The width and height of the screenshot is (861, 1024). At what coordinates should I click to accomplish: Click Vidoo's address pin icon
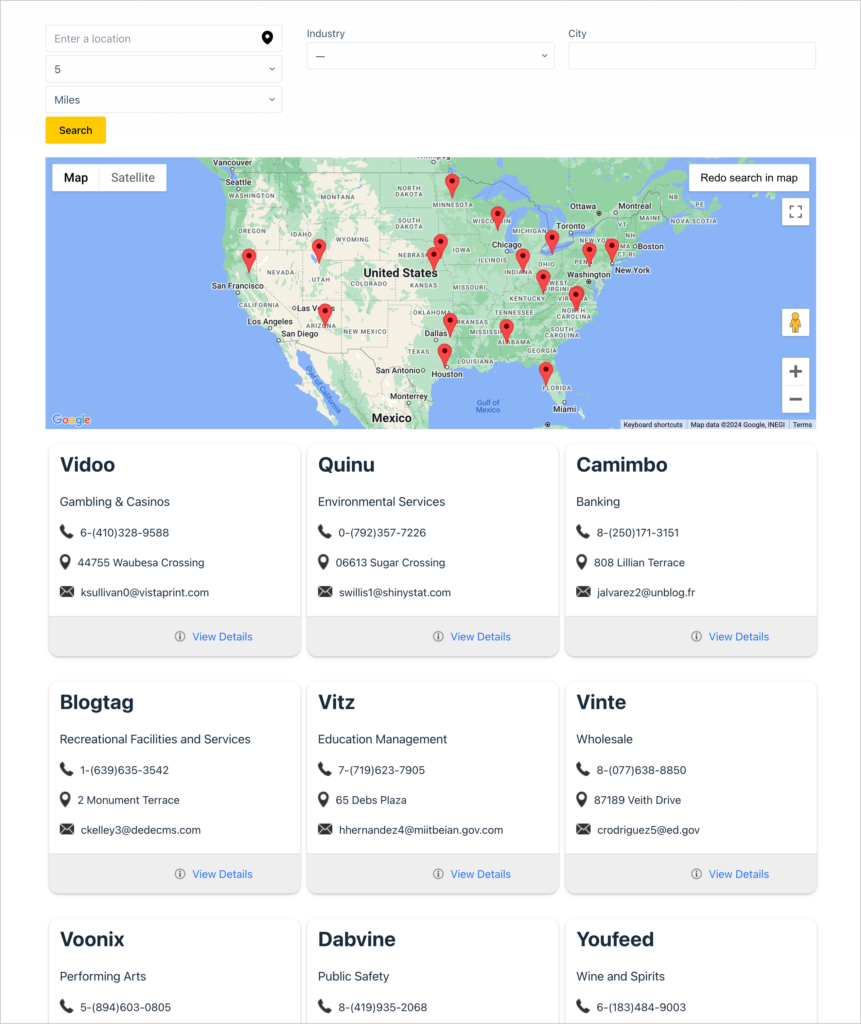(x=65, y=562)
